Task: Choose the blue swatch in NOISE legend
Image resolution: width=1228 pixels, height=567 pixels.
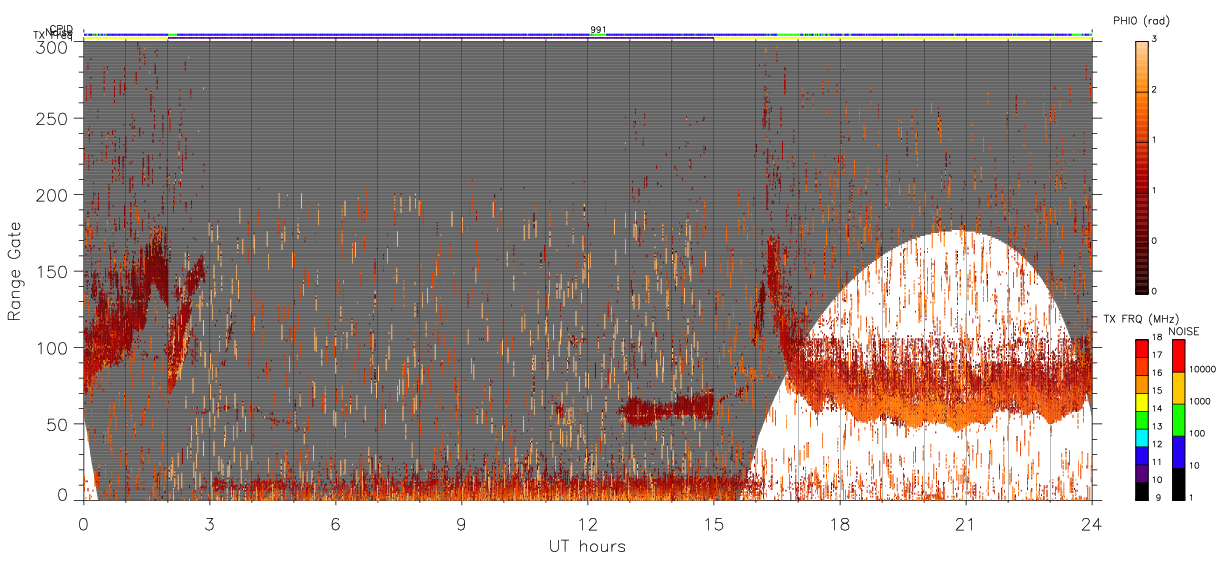Action: 1178,452
